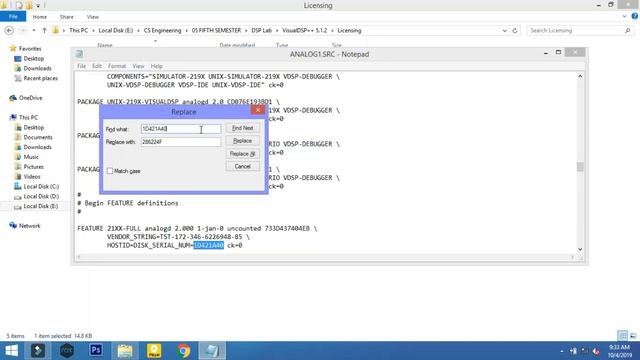Viewport: 640px width, 360px height.
Task: Open address bar history dropdown
Action: 504,31
